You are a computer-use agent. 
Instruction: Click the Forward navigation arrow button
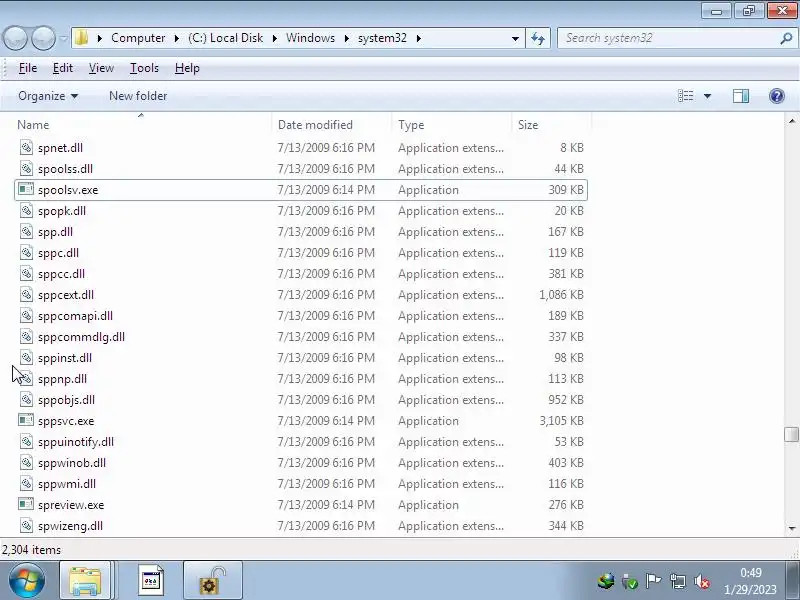click(x=43, y=38)
